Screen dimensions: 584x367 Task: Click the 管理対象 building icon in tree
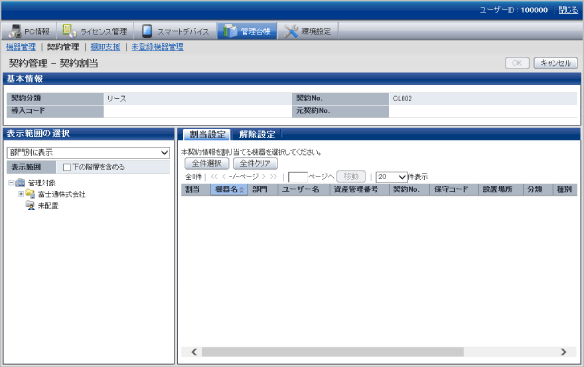coord(20,183)
